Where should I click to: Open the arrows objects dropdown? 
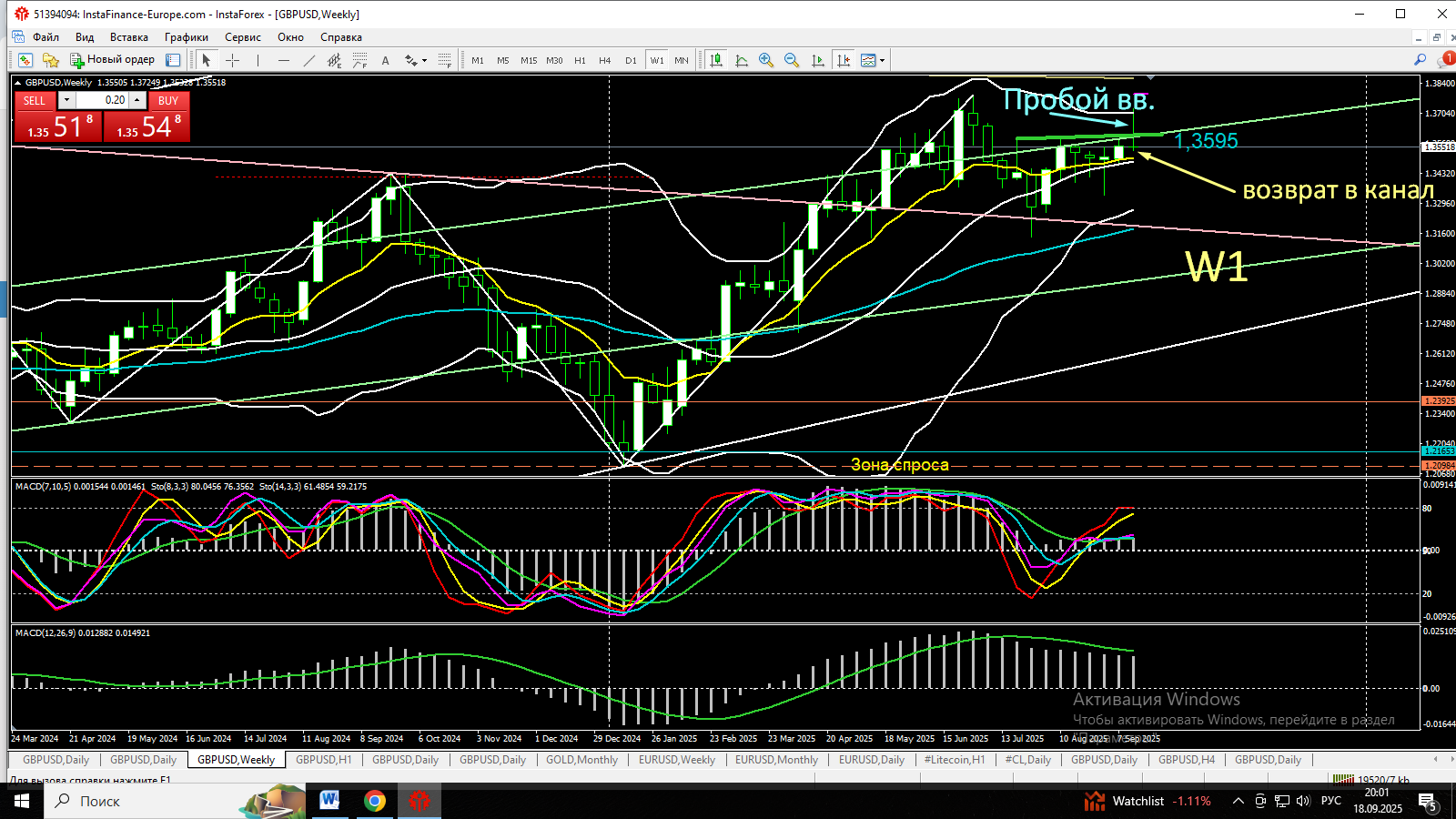coord(415,60)
